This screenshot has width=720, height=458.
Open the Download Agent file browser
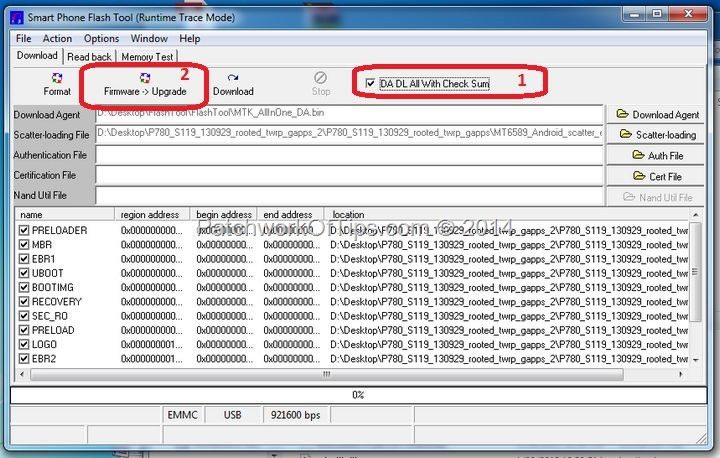point(656,114)
